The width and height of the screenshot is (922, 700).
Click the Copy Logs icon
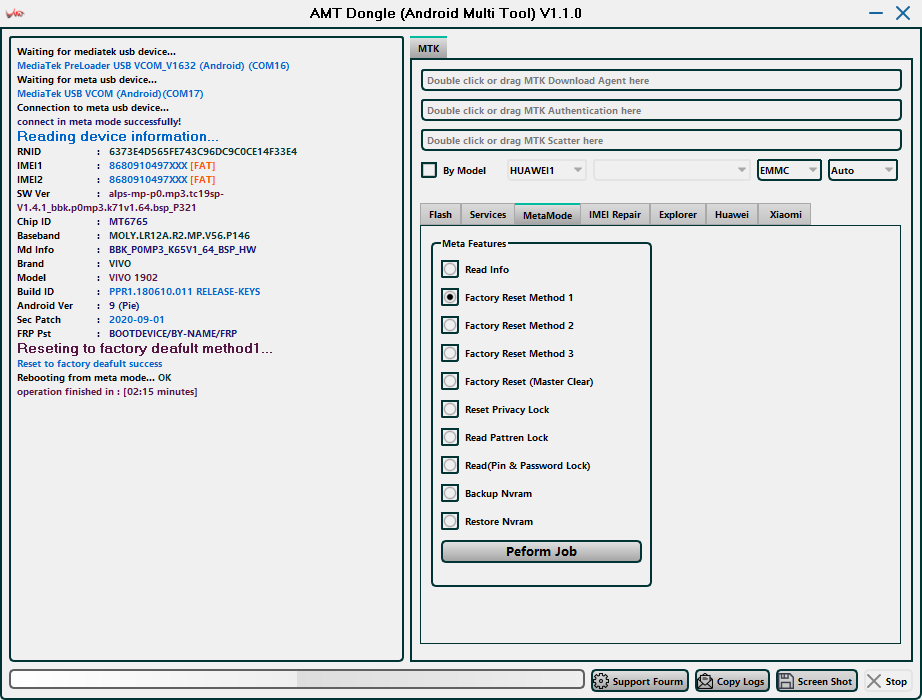point(706,681)
